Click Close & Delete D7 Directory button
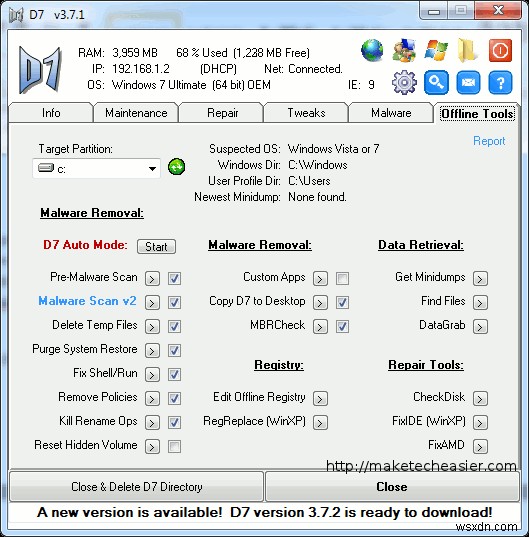Image resolution: width=529 pixels, height=537 pixels. pyautogui.click(x=136, y=487)
